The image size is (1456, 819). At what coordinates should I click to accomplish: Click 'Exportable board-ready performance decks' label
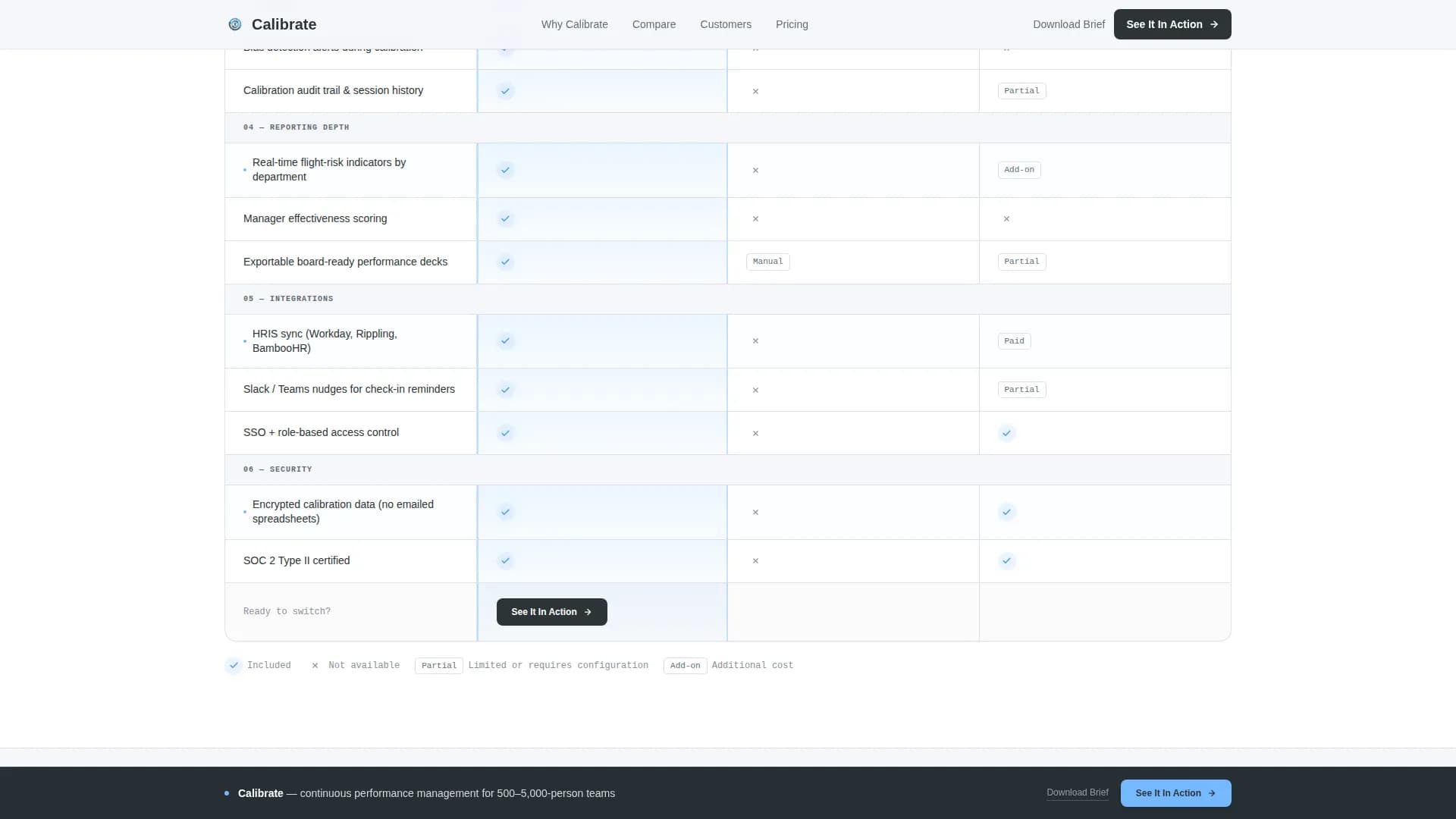(345, 262)
